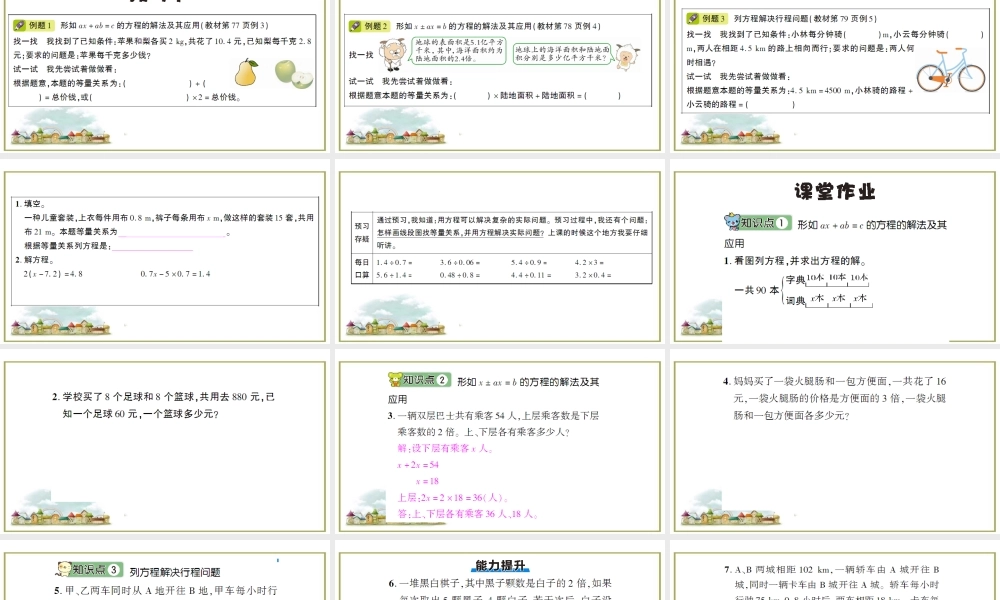Click the 例题3 label tag
The image size is (1000, 600).
708,18
